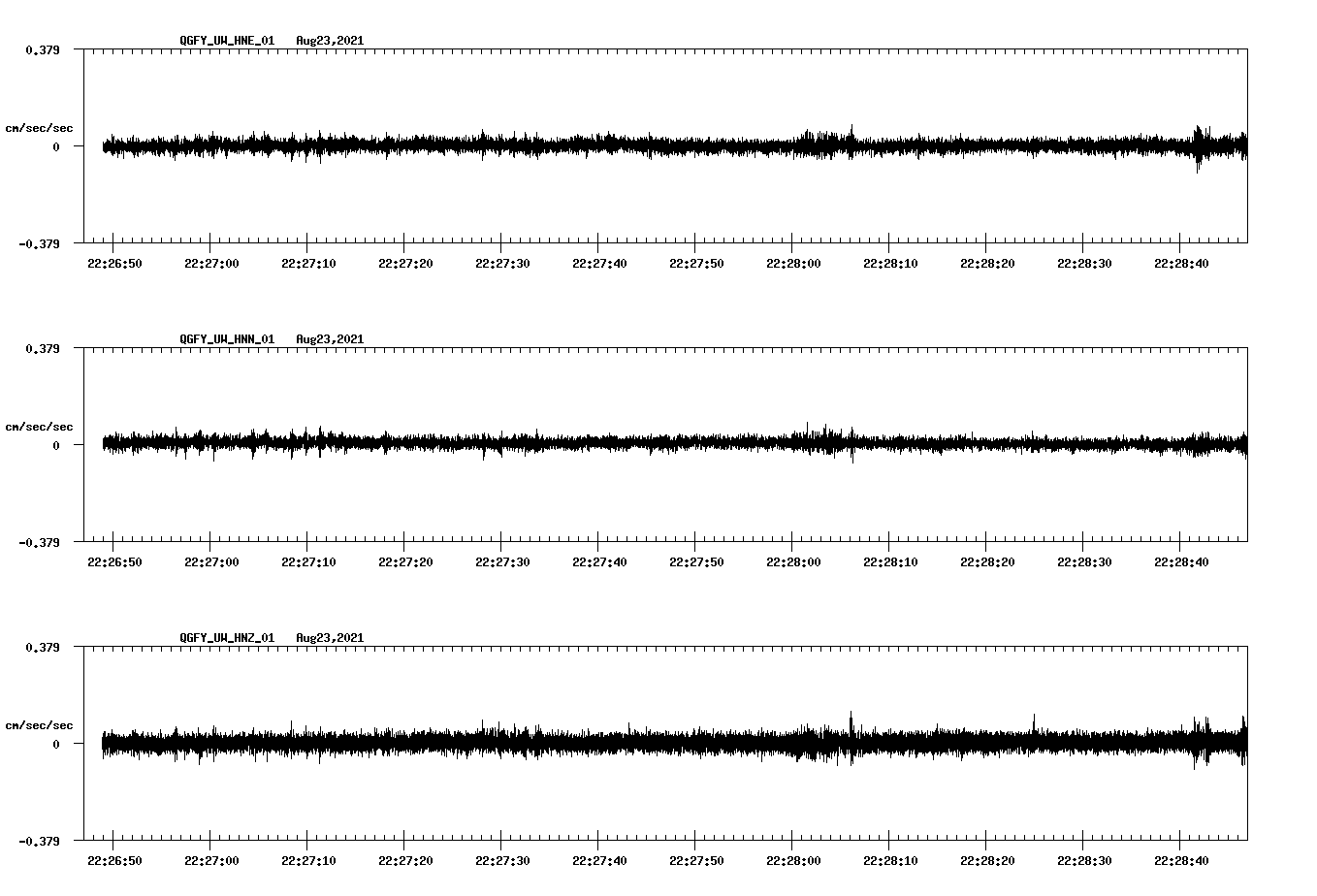This screenshot has height=896, width=1317.
Task: Click time label 22:28:30 under HNE plot
Action: (1084, 264)
